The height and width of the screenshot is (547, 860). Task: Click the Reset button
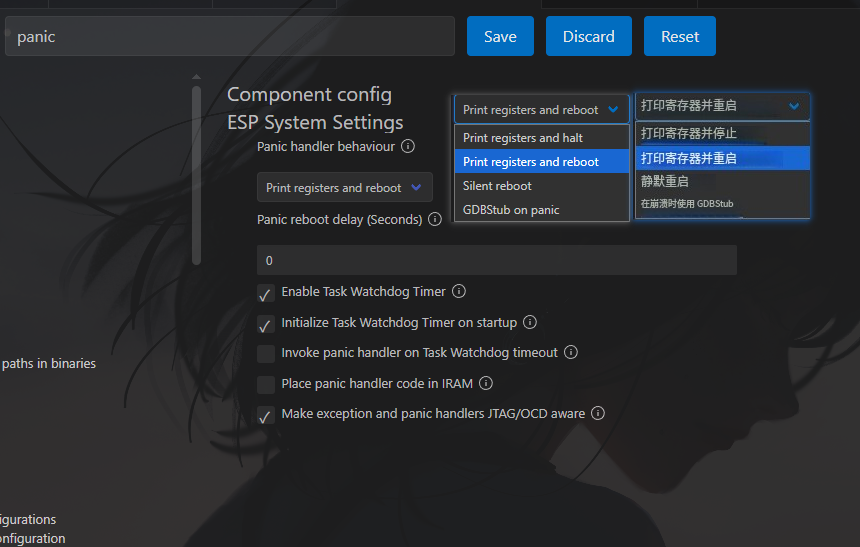[680, 36]
